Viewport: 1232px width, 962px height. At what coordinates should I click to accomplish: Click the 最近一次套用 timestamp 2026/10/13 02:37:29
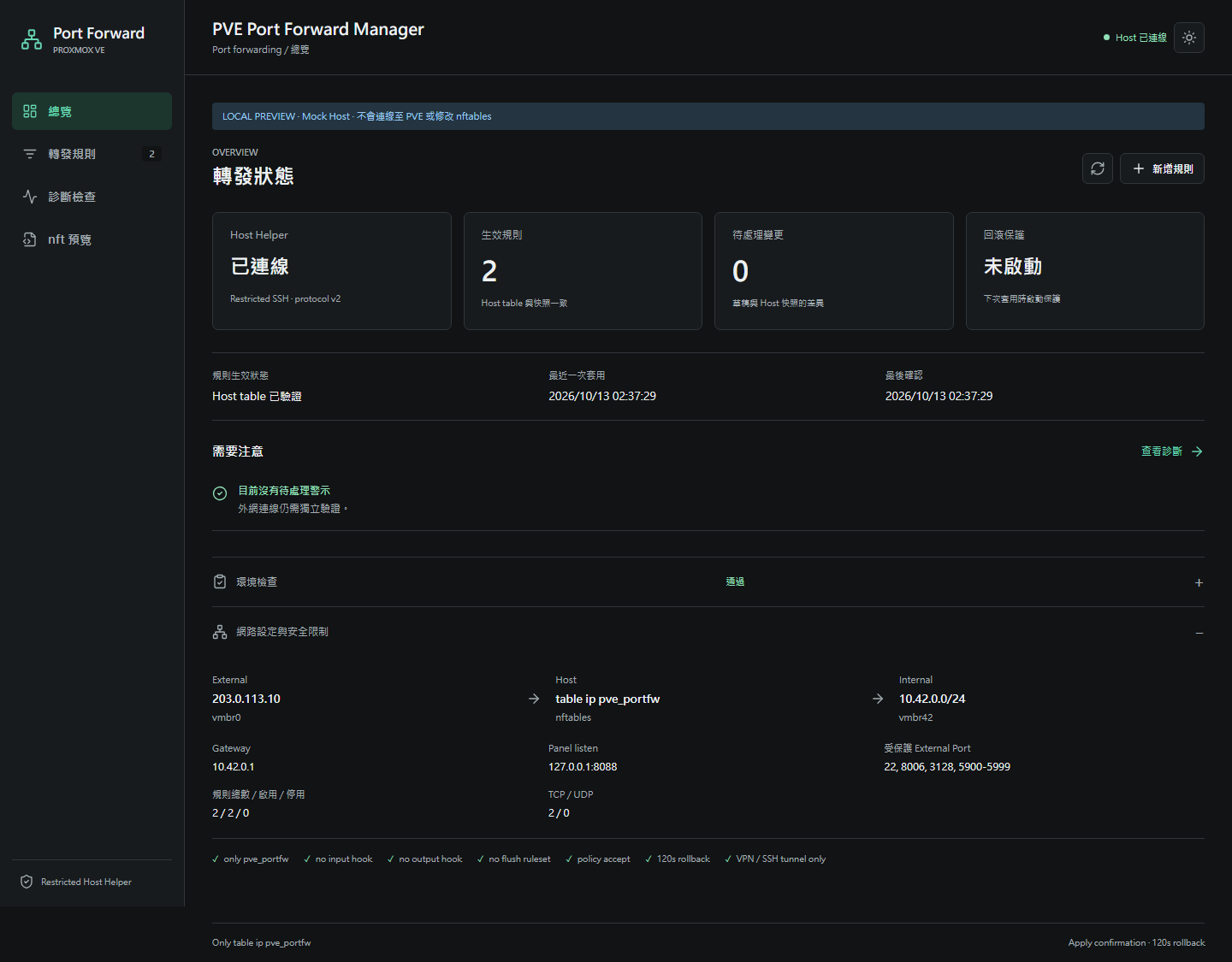coord(602,396)
